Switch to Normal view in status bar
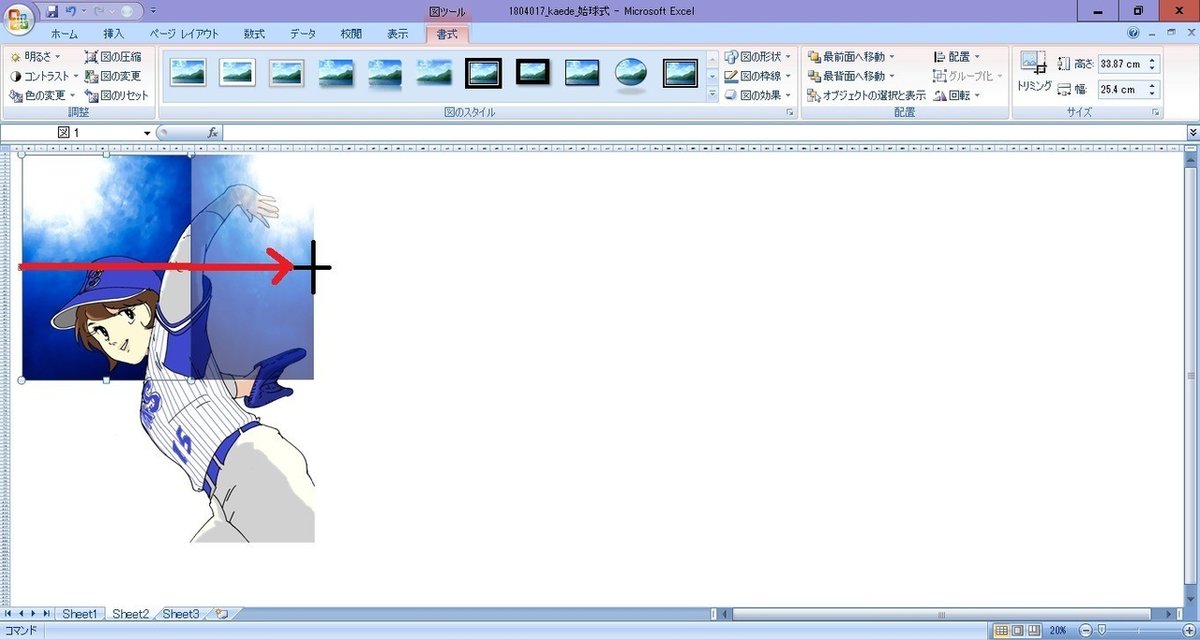 point(1000,631)
